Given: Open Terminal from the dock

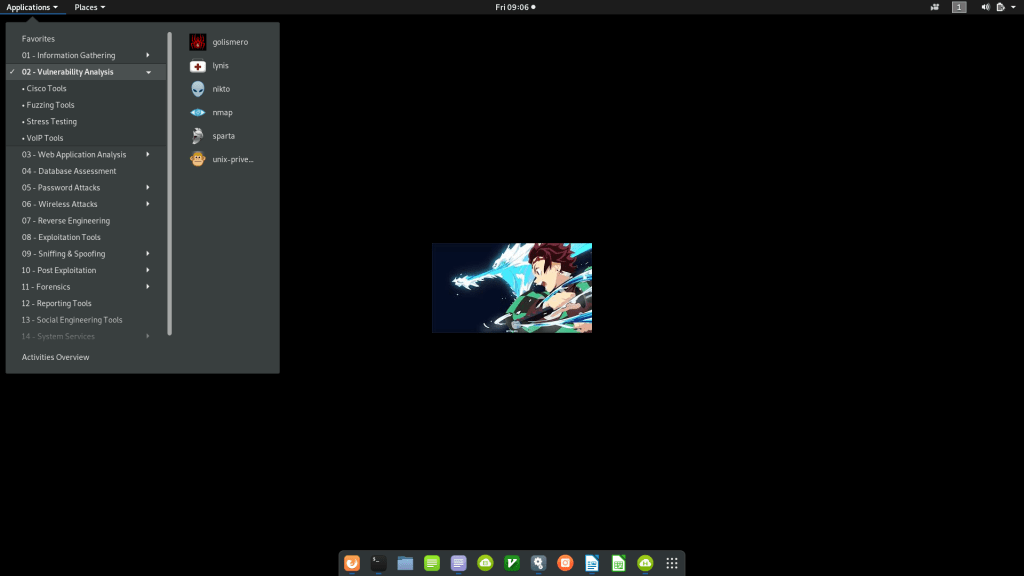Looking at the screenshot, I should pos(378,563).
